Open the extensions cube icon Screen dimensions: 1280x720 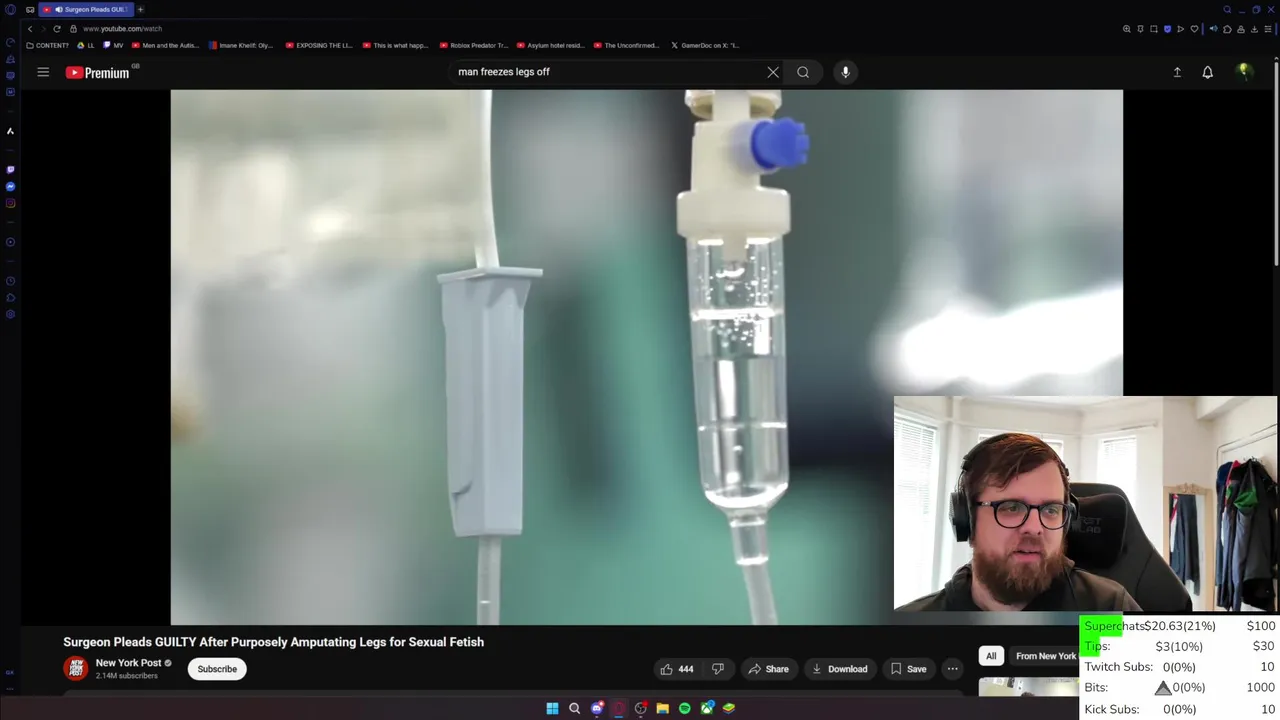tap(1227, 29)
